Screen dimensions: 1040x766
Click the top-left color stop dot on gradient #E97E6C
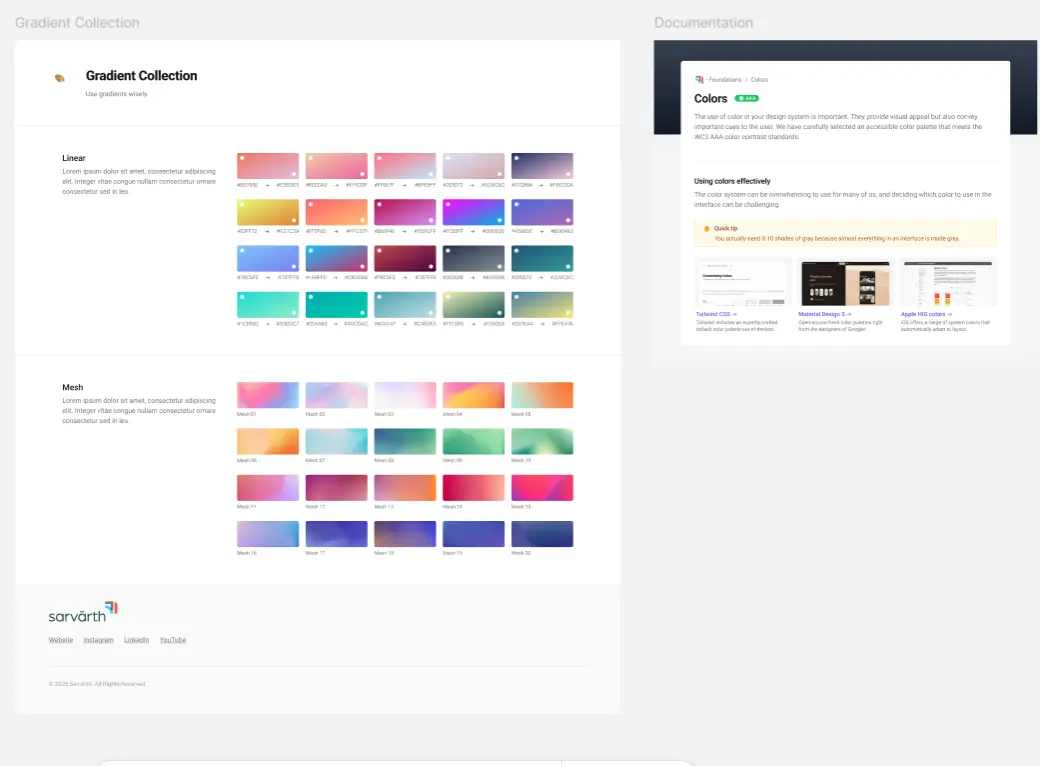click(x=242, y=156)
